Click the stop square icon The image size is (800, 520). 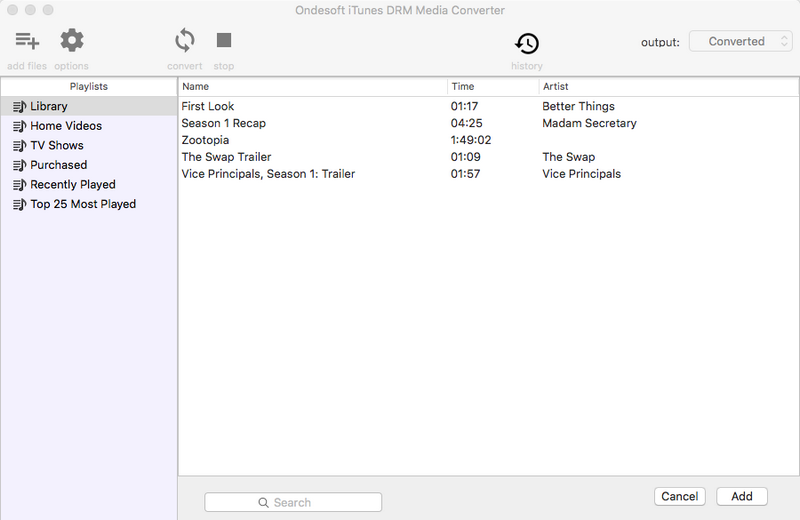tap(224, 40)
